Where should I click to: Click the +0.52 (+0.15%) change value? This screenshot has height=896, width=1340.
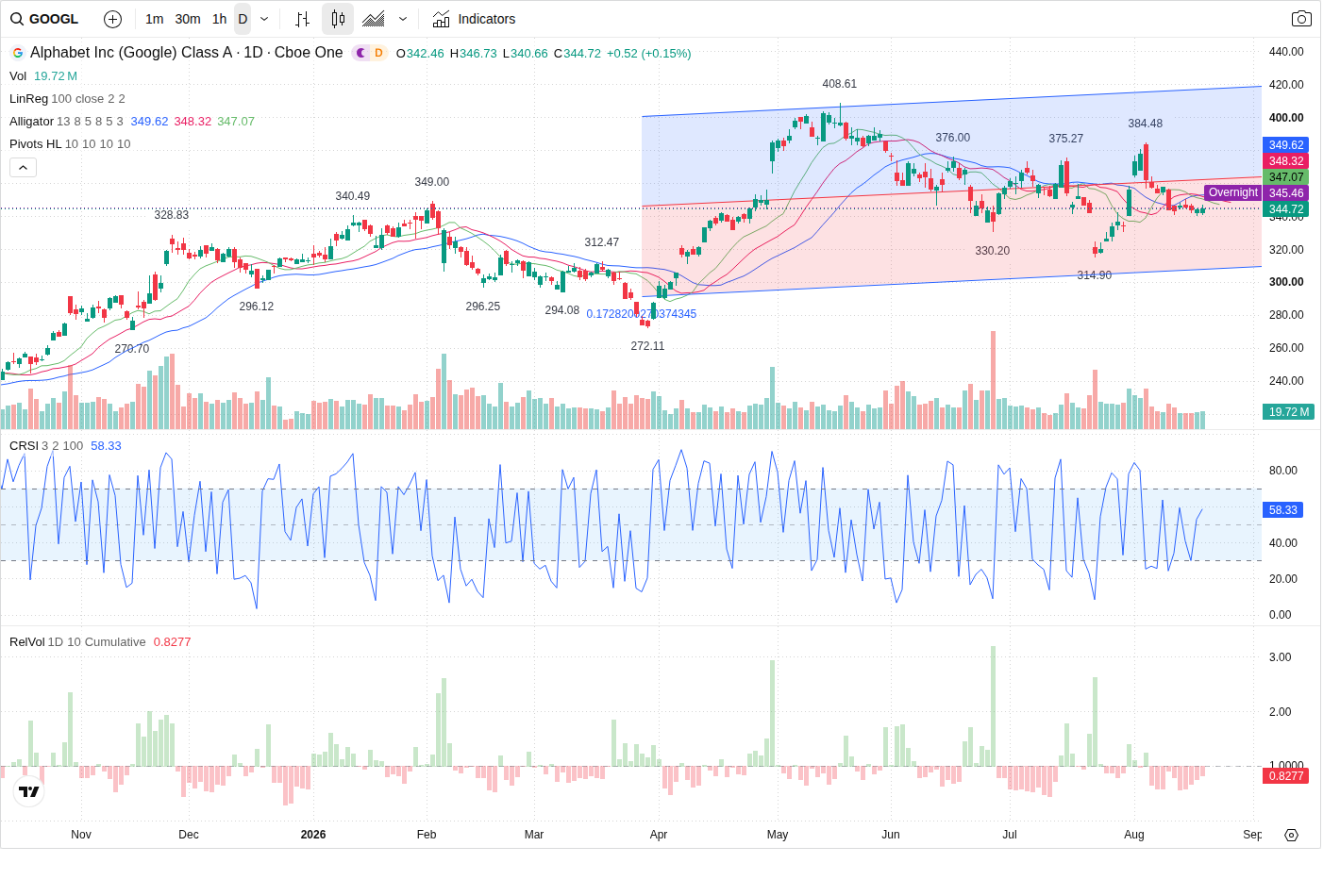click(649, 54)
